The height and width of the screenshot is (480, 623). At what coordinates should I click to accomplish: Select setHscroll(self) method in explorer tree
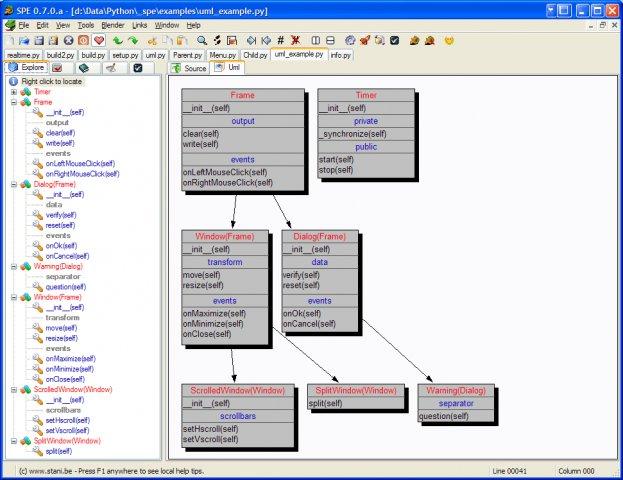pos(66,420)
